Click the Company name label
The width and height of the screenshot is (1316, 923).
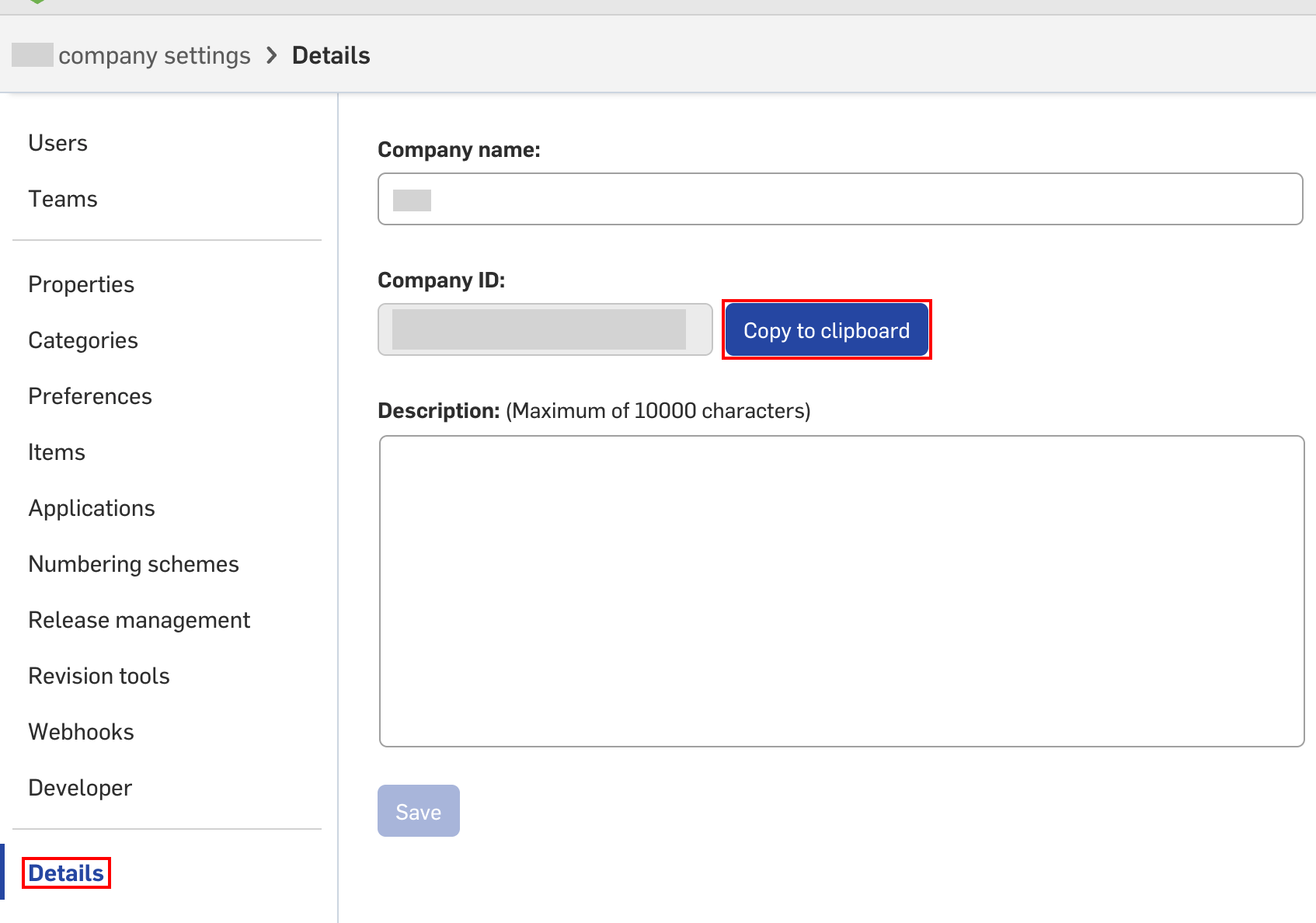459,149
